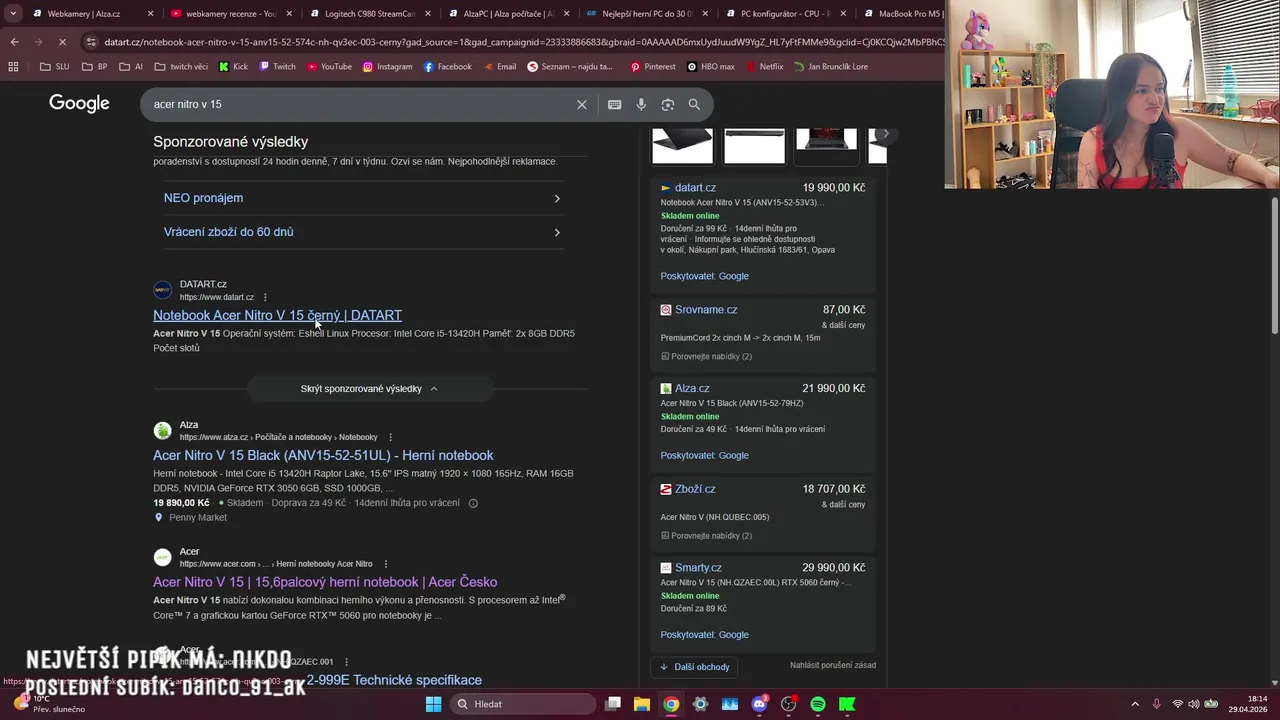Screen dimensions: 1280x720
Task: Open Srovname.cz shopping offer
Action: [706, 310]
